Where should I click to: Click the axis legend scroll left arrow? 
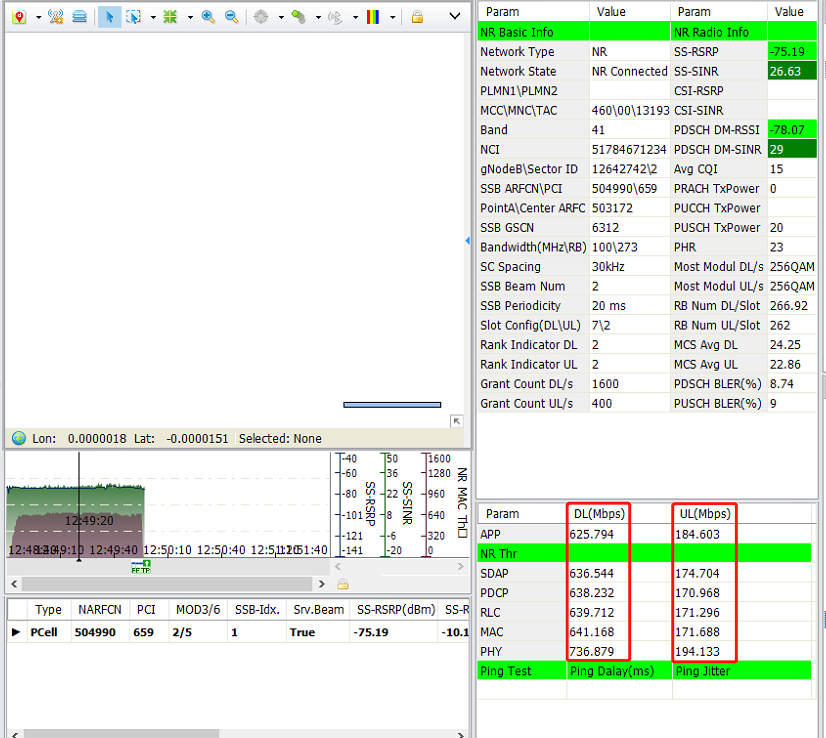[x=338, y=567]
